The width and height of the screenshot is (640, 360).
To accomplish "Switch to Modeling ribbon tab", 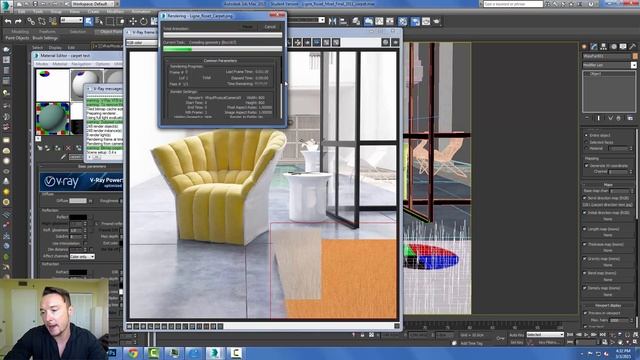I will 20,31.
